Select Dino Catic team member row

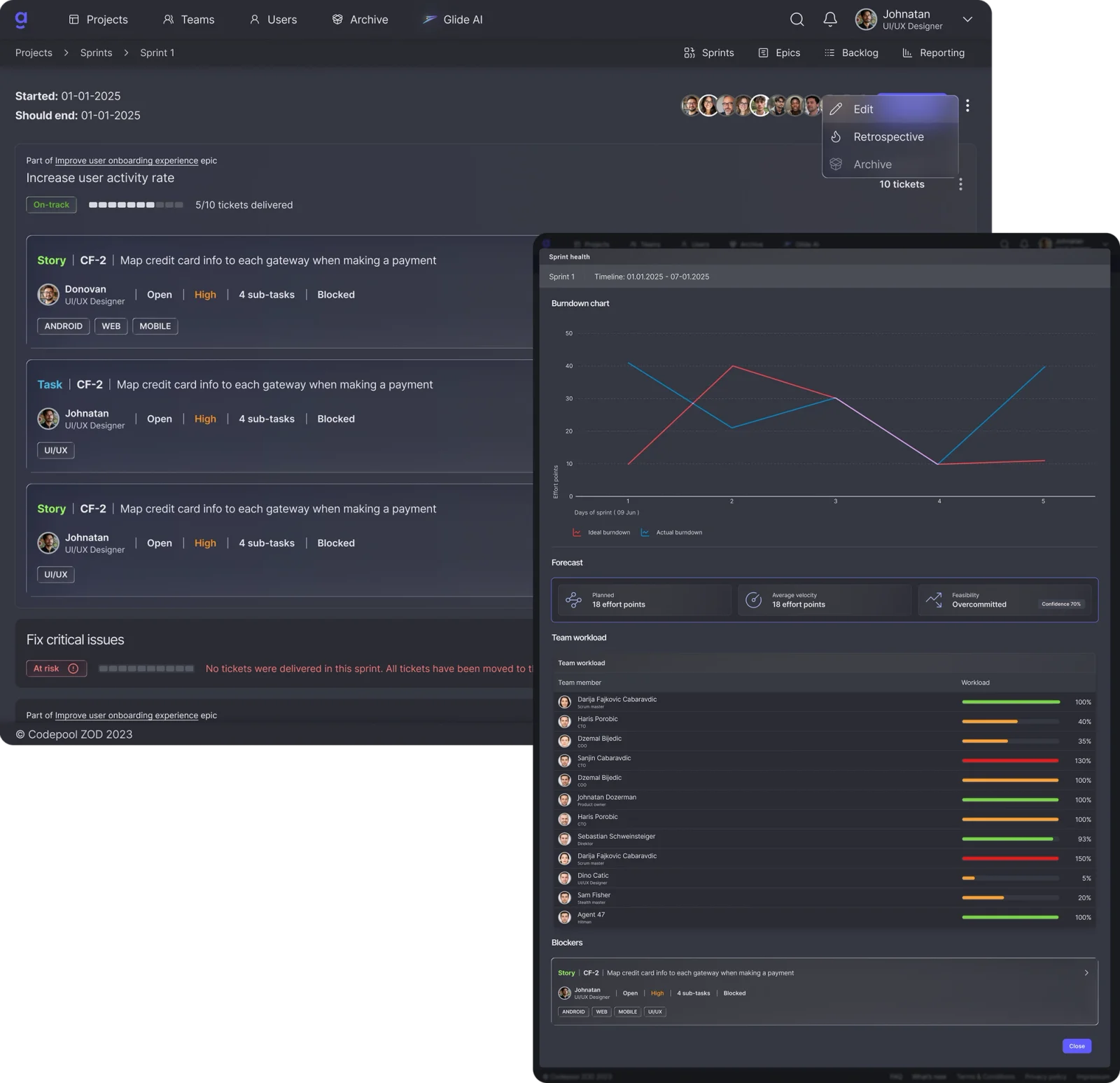point(824,879)
